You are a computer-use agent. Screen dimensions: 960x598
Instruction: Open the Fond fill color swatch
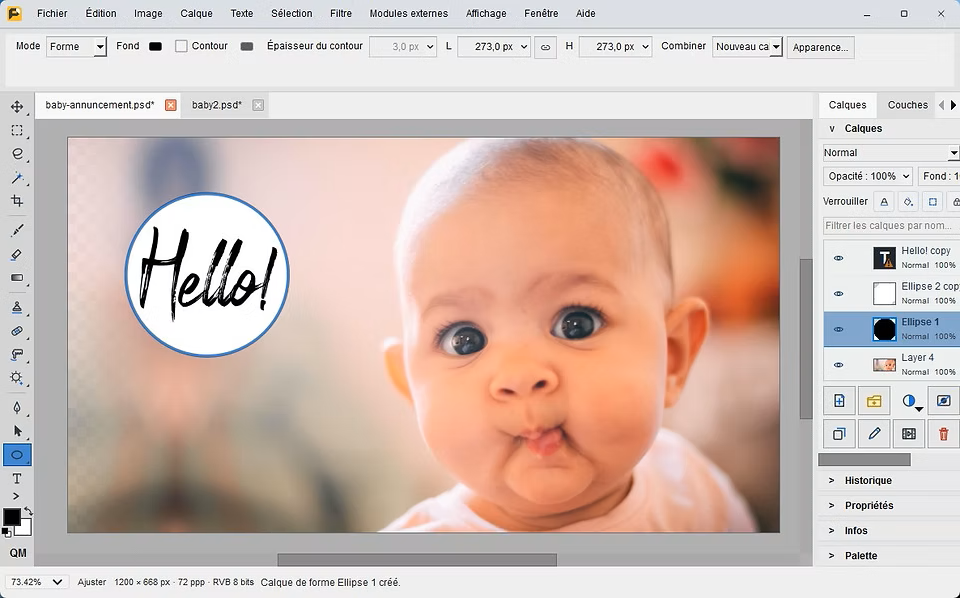click(x=156, y=47)
